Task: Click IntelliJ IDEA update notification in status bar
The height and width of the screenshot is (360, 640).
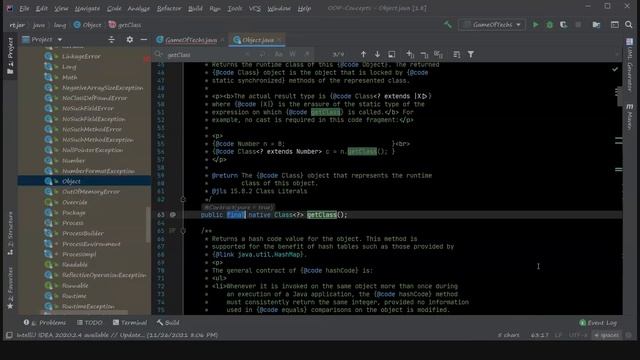Action: 117,336
